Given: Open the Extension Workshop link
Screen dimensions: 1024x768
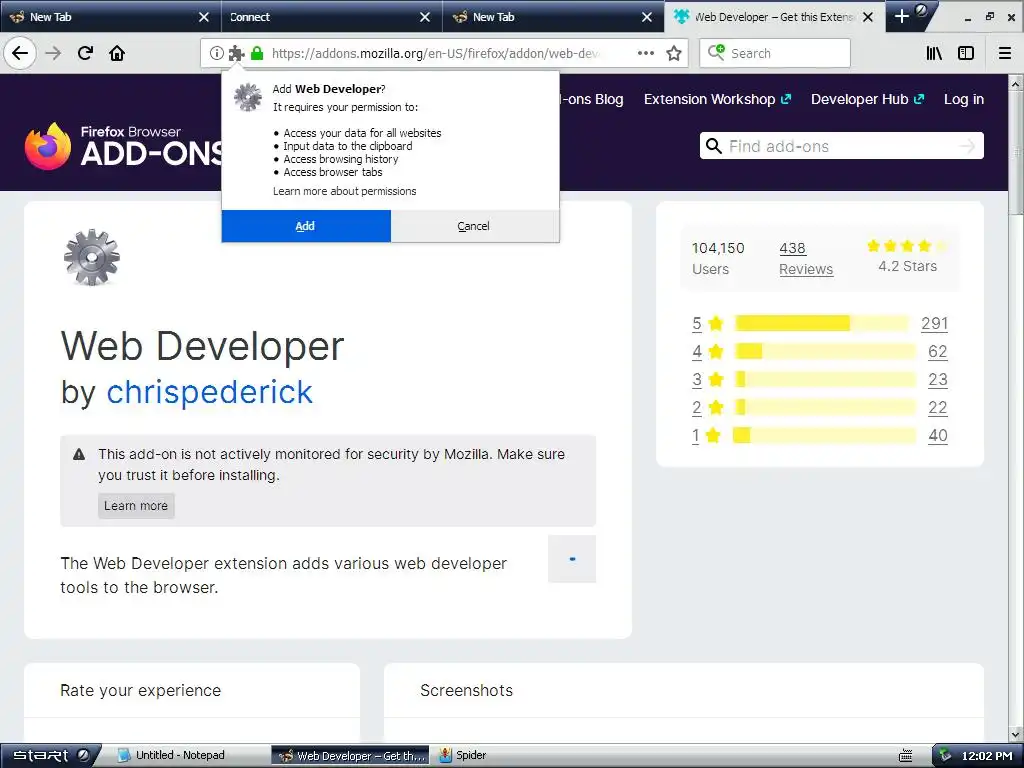Looking at the screenshot, I should click(x=717, y=99).
